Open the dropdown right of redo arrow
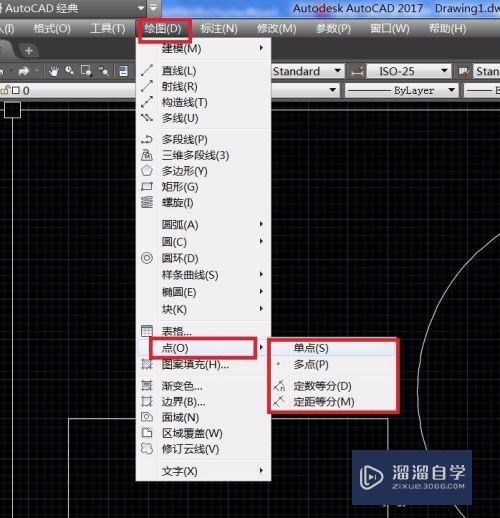500x518 pixels. point(37,71)
